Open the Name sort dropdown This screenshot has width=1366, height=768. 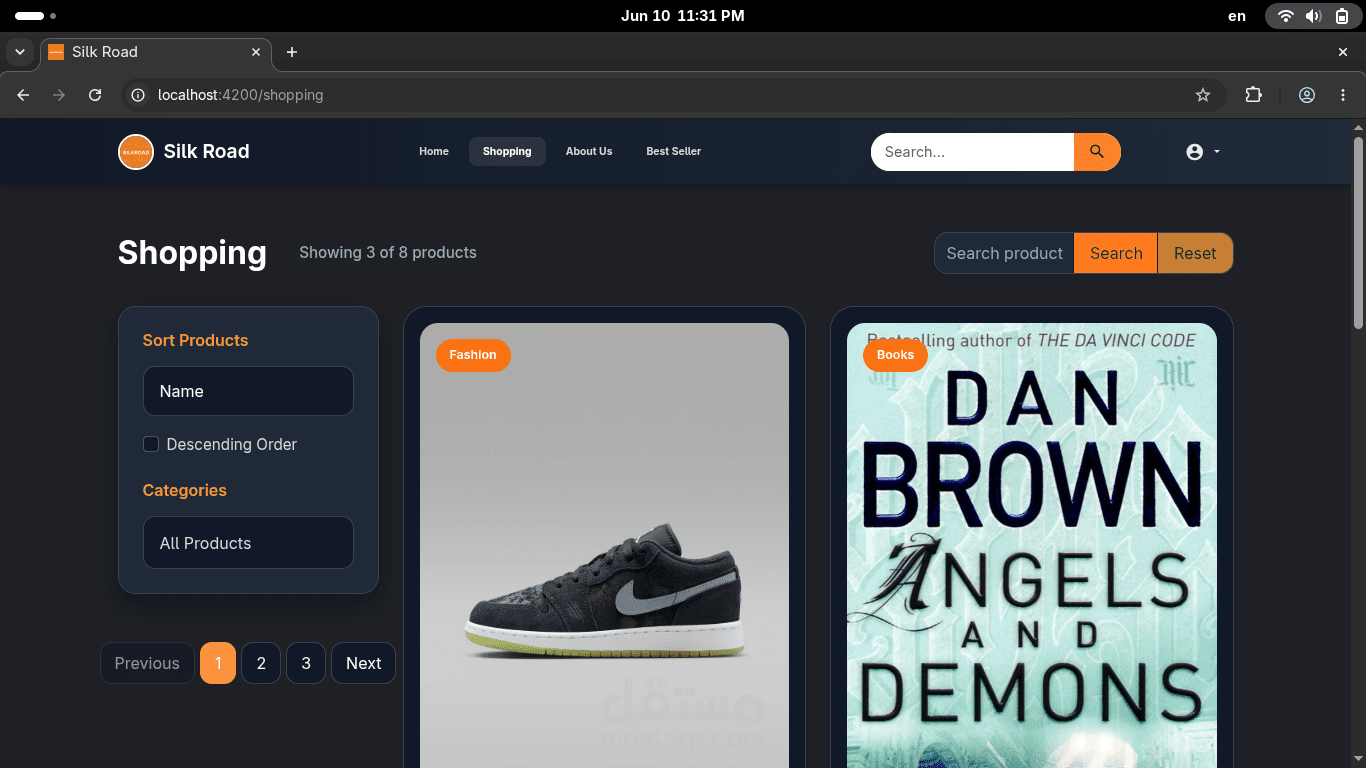[248, 391]
